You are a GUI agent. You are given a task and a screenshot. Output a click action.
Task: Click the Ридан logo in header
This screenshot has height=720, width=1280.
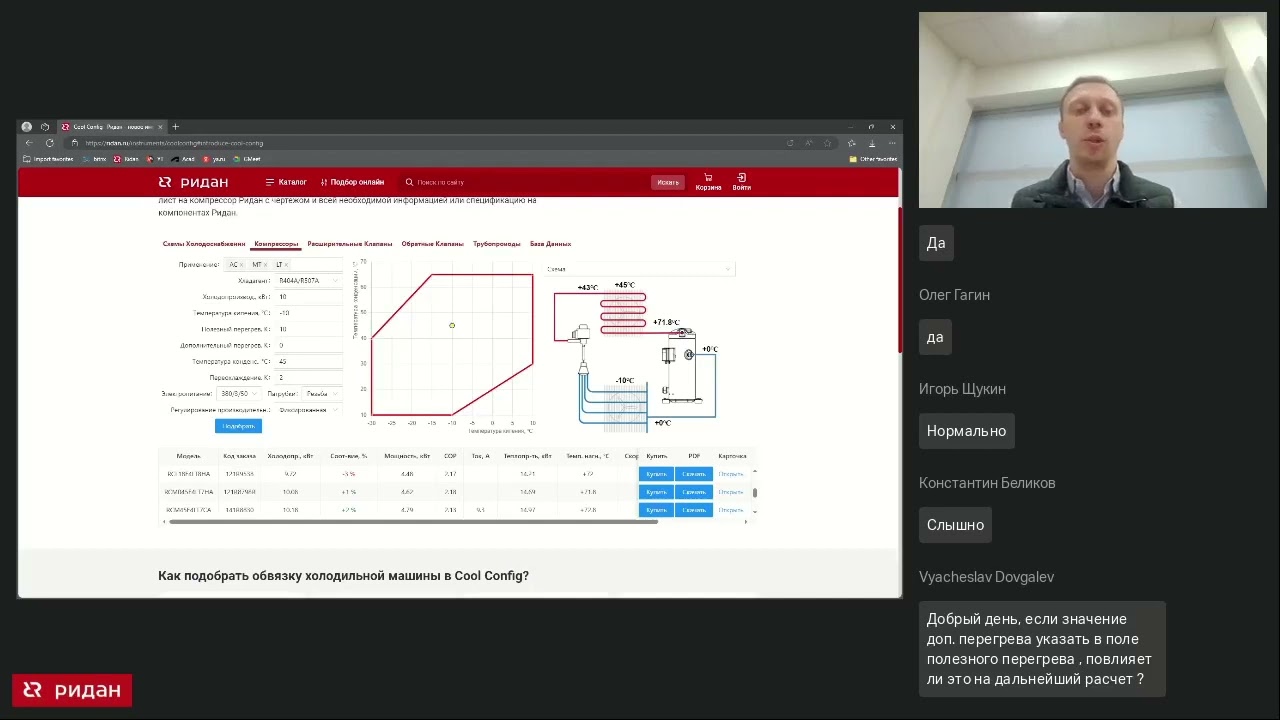tap(193, 182)
